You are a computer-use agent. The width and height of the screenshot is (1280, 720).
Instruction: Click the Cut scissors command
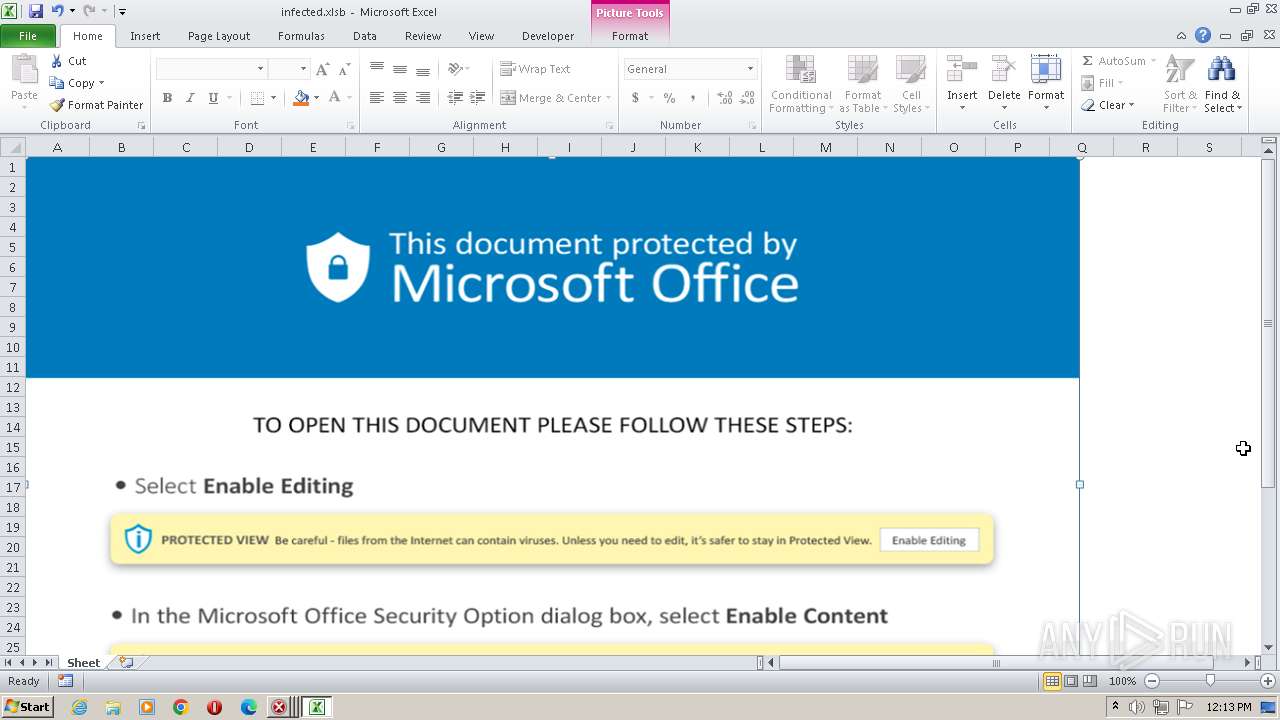69,61
